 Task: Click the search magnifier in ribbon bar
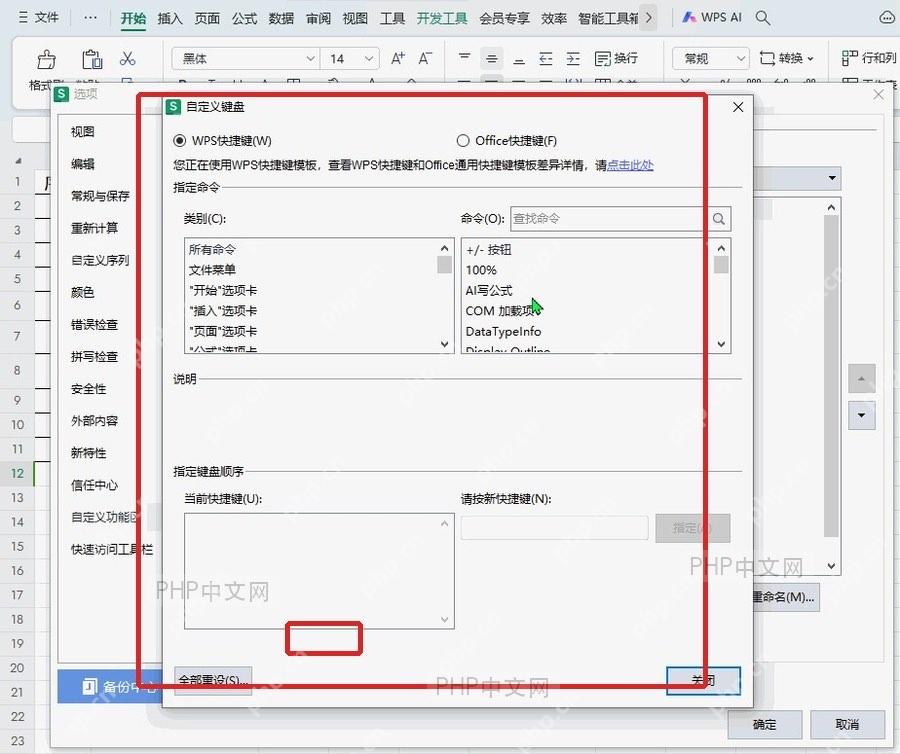click(763, 18)
